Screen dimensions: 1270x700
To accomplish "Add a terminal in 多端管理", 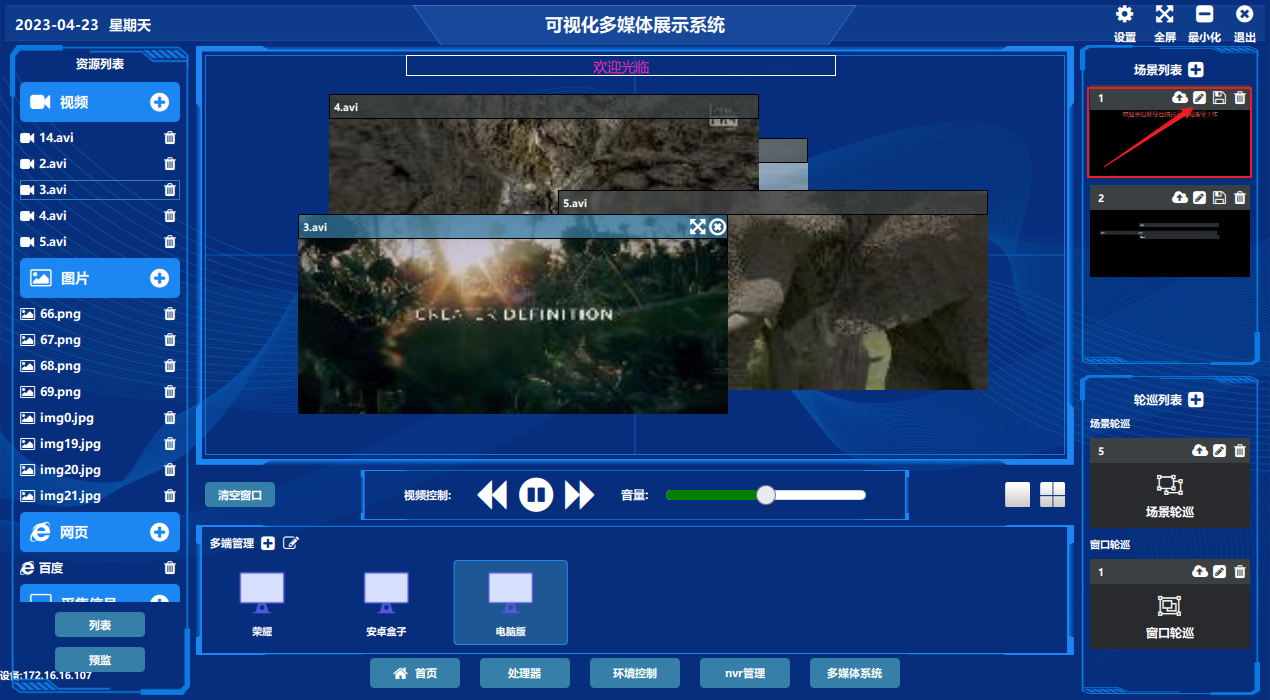I will pyautogui.click(x=268, y=543).
